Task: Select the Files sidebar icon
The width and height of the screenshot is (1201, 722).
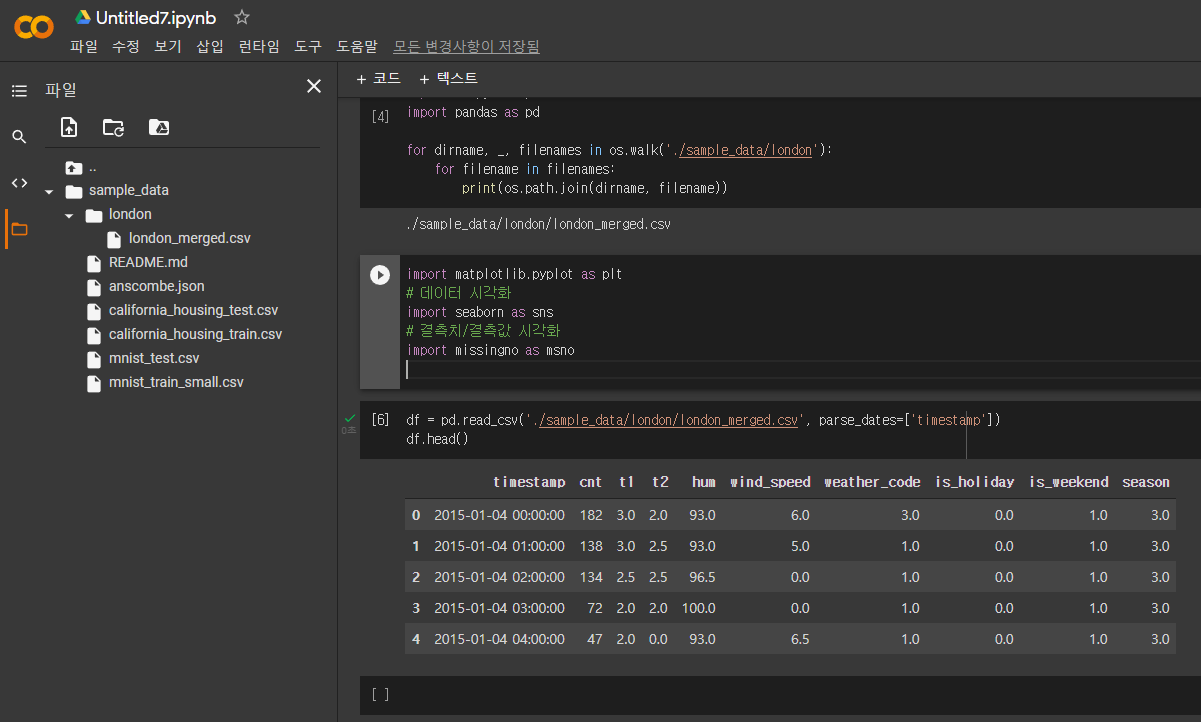Action: [x=19, y=229]
